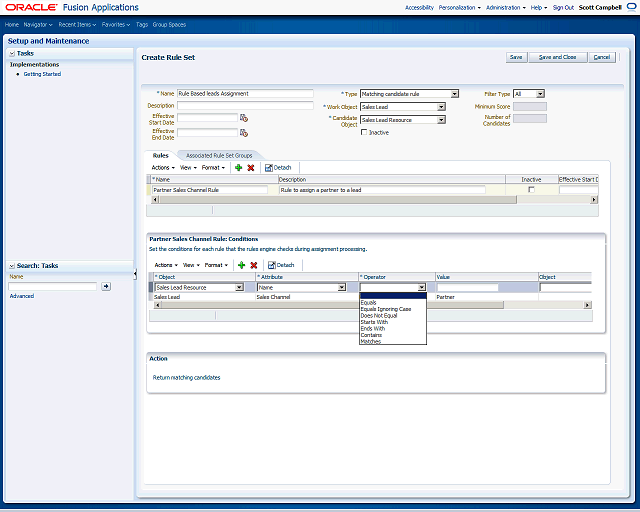Click the Advanced search link
This screenshot has width=640, height=512.
22,296
